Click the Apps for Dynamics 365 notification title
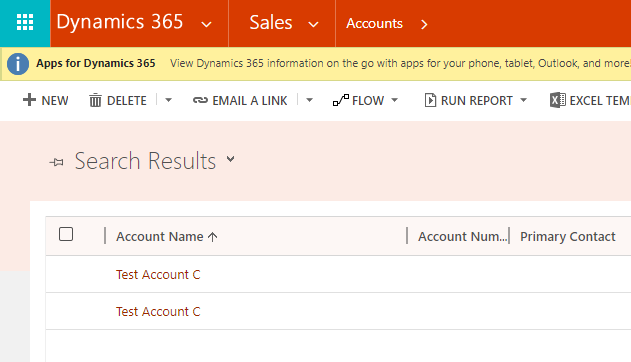This screenshot has height=362, width=631. (96, 63)
